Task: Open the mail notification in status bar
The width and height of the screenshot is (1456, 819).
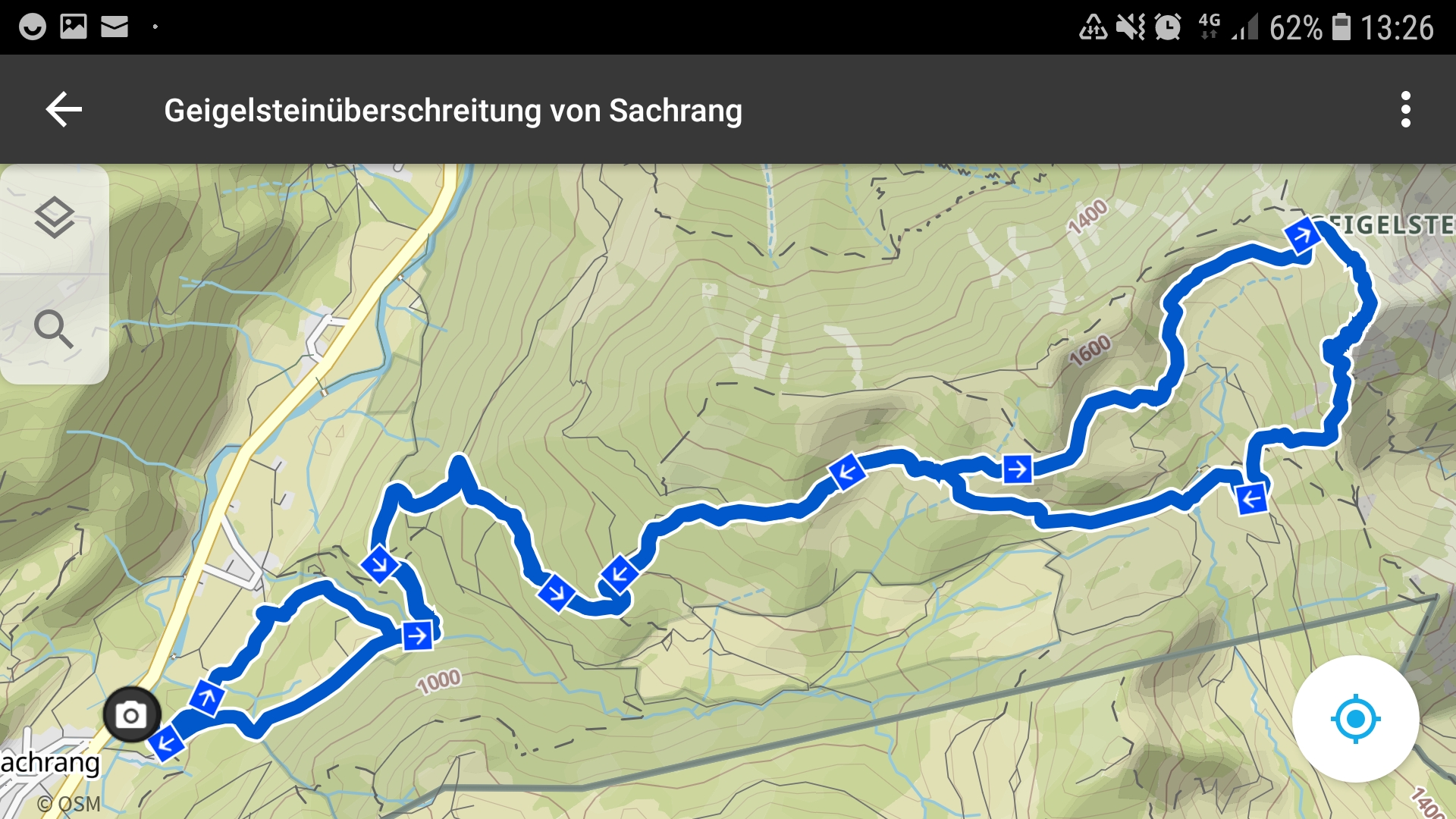Action: pos(115,27)
